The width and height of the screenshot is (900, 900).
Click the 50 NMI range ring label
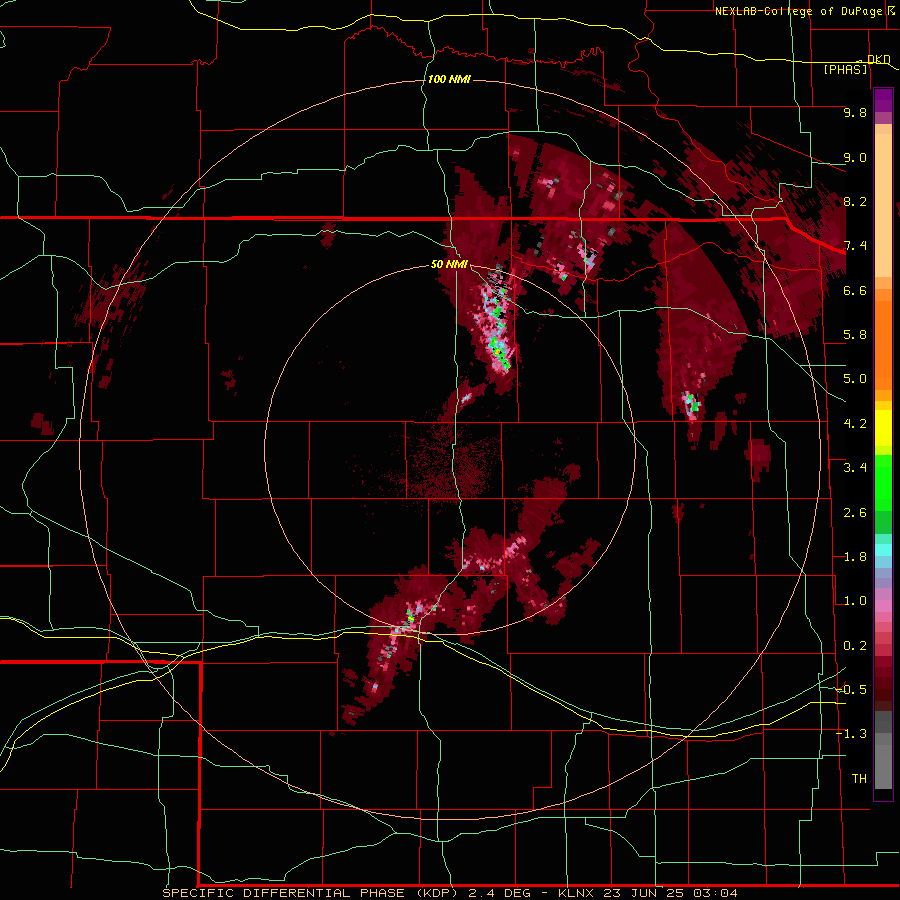tap(449, 265)
